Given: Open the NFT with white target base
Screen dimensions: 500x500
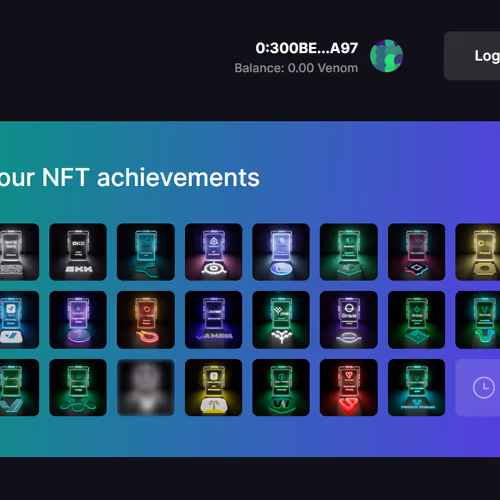Looking at the screenshot, I should point(213,252).
